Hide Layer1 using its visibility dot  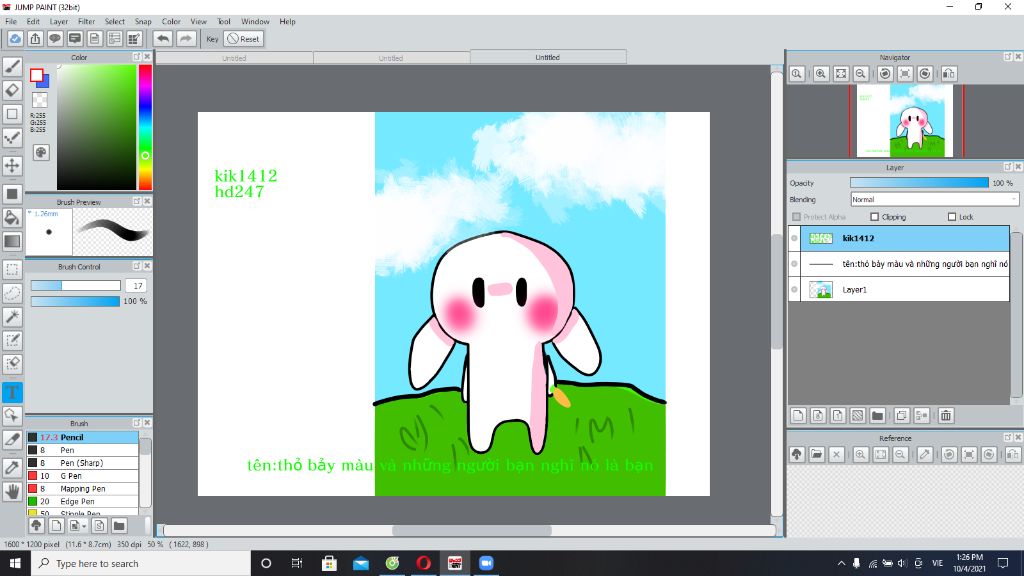click(794, 289)
